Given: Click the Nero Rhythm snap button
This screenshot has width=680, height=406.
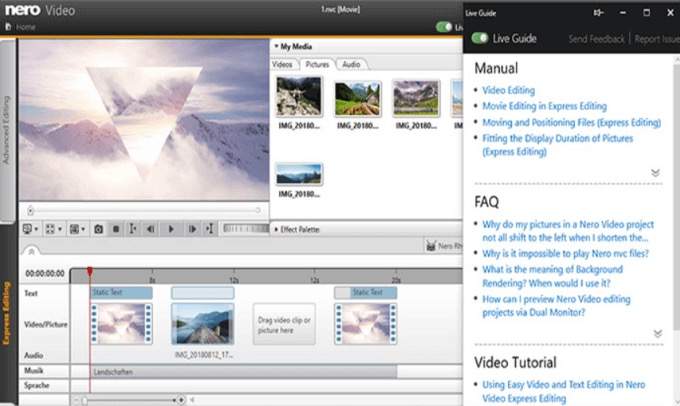Looking at the screenshot, I should coord(443,246).
